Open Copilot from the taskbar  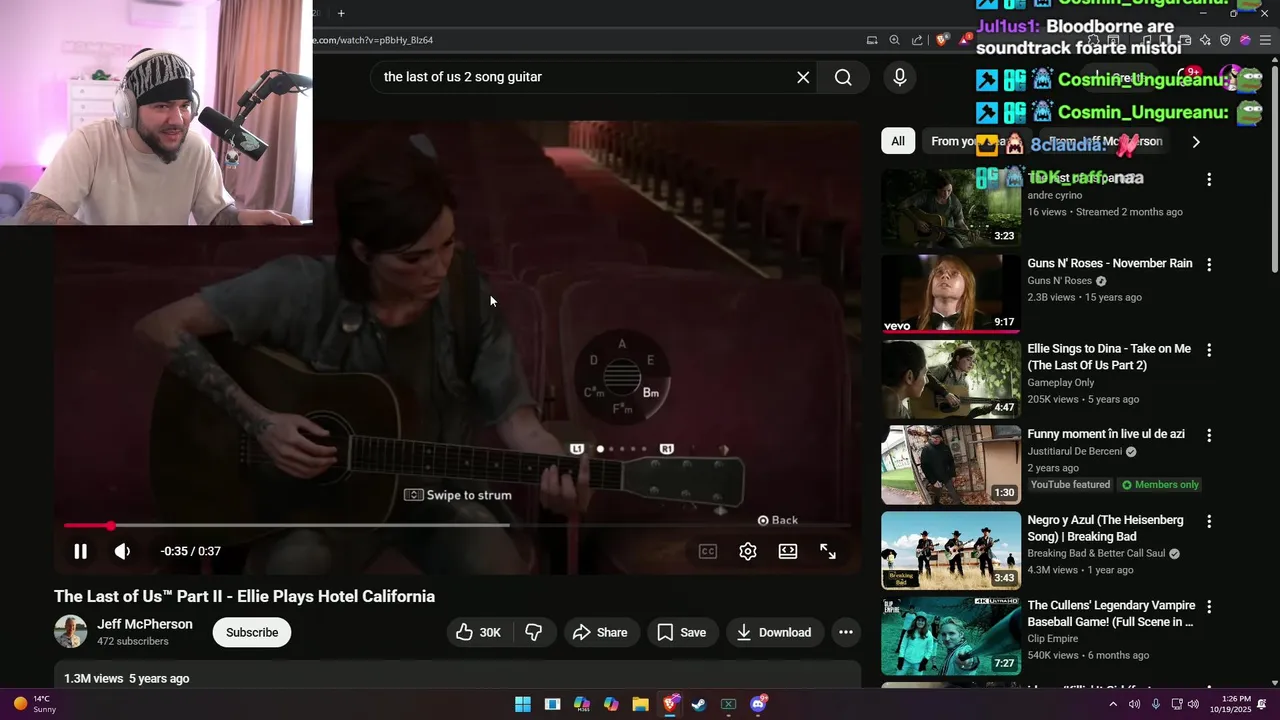[611, 704]
